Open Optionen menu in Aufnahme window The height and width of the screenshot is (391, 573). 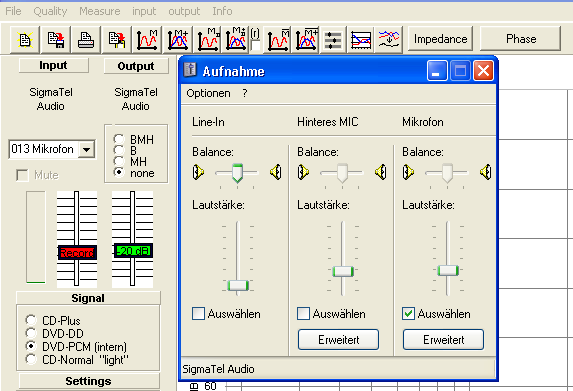(208, 94)
